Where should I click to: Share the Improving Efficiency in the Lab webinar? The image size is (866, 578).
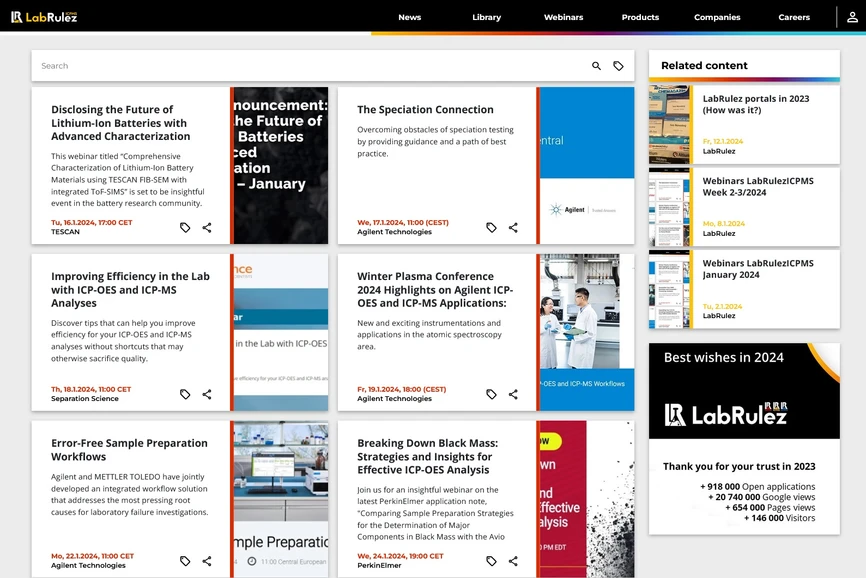[x=207, y=394]
